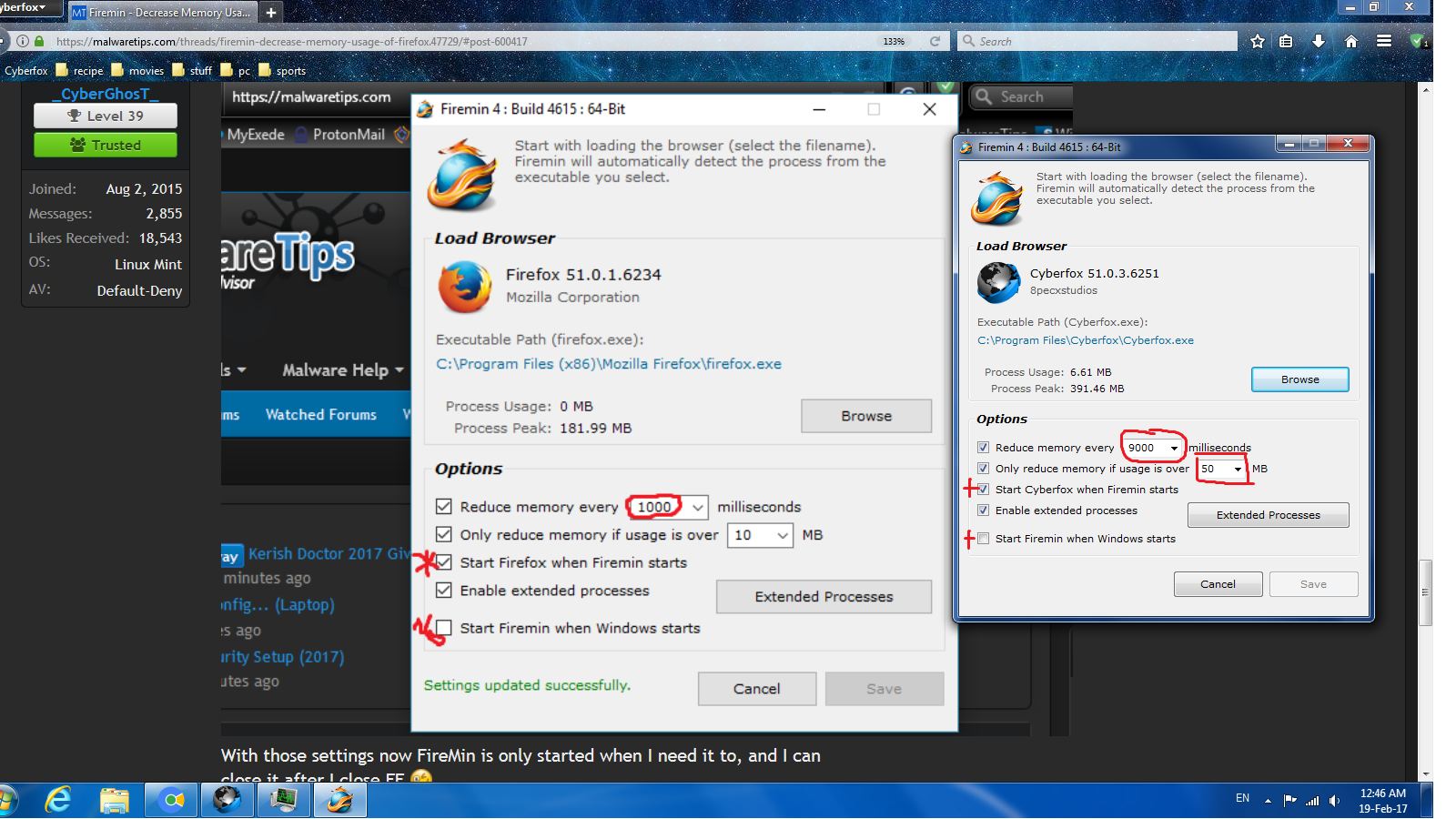Switch to Firemin on the taskbar

point(340,800)
